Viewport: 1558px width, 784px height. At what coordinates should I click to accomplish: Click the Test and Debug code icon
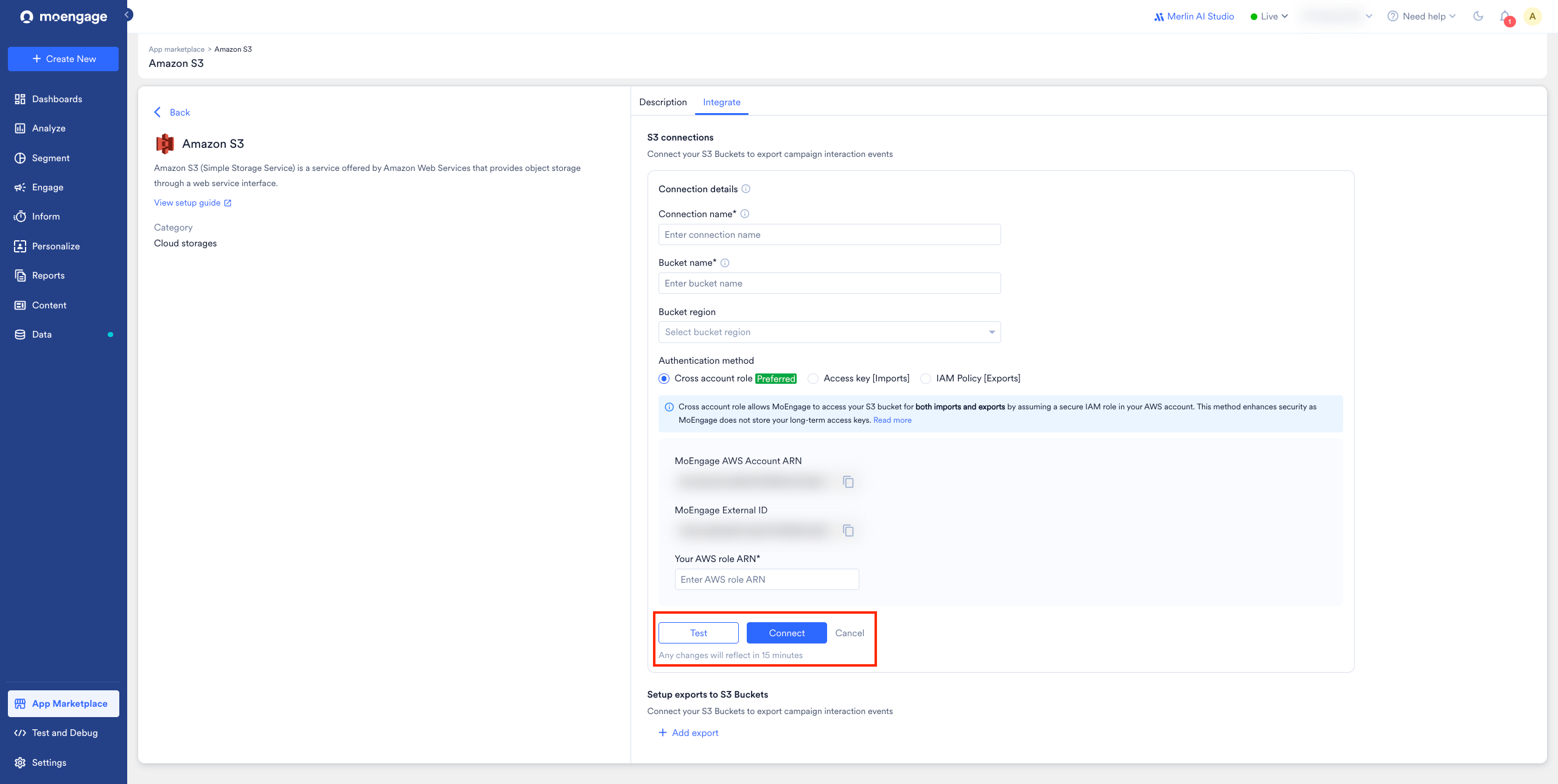pyautogui.click(x=20, y=733)
